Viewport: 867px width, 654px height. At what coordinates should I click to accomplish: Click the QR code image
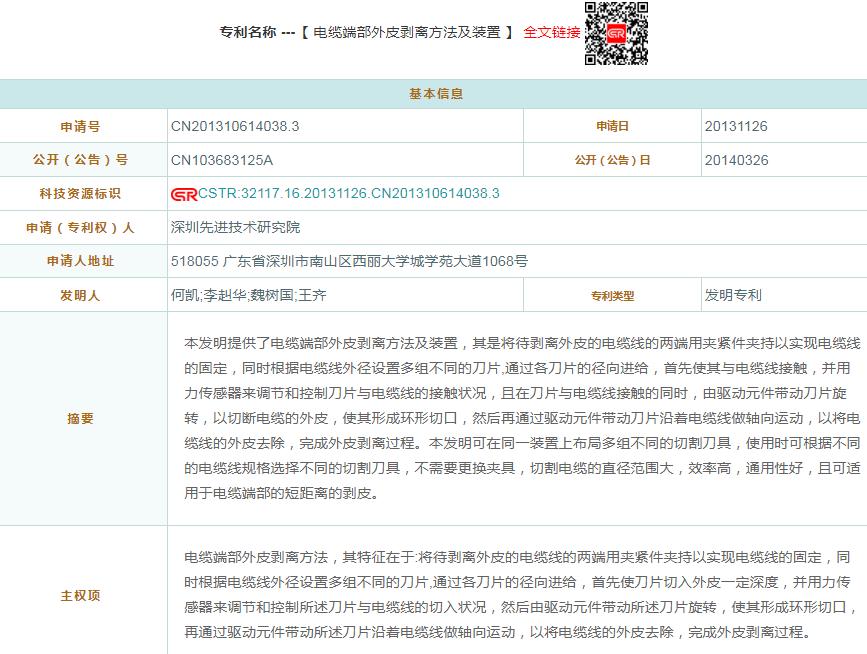(x=616, y=33)
